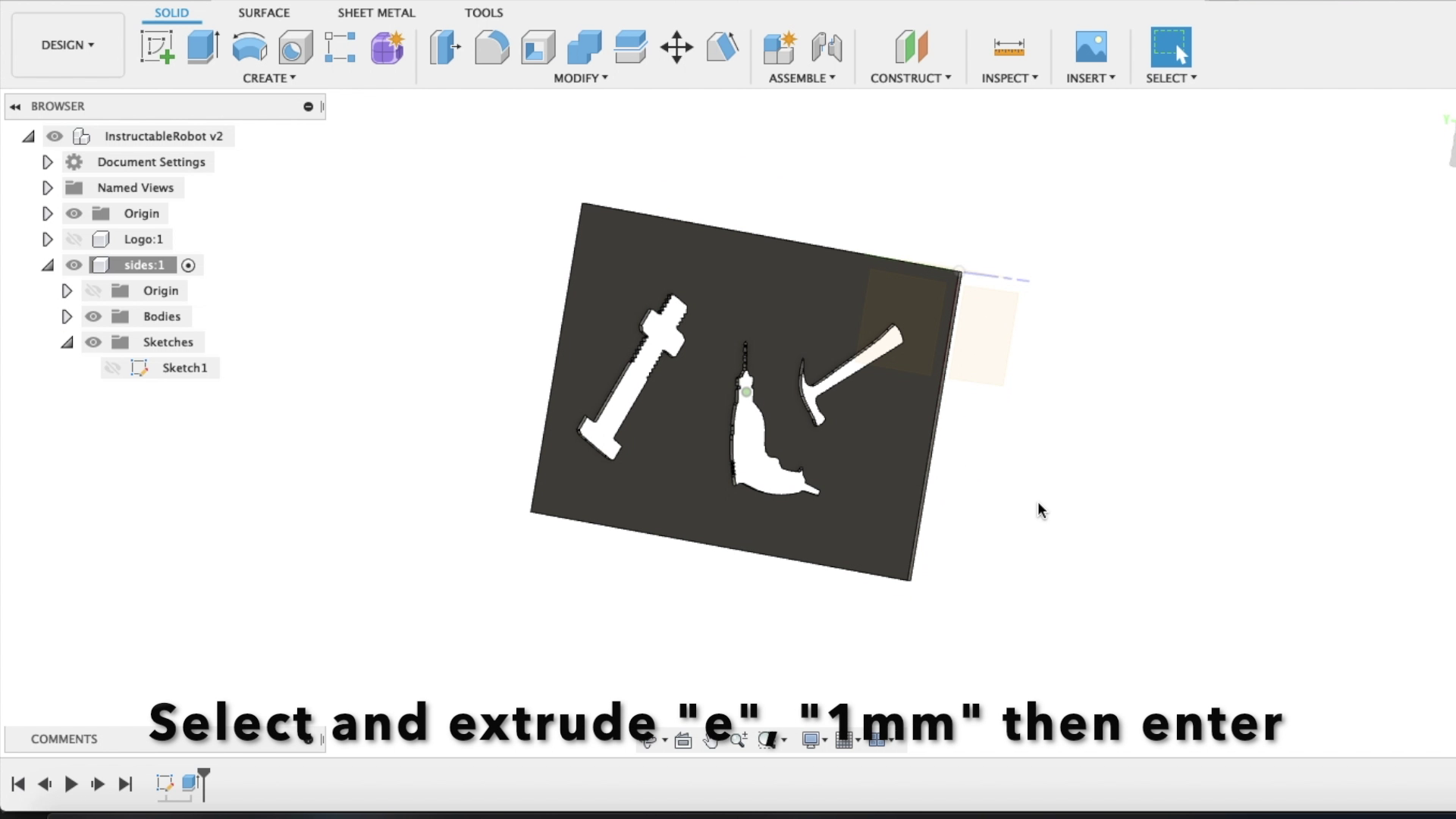Open the CONSTRUCT menu
Screen dimensions: 1456x819
pos(910,78)
